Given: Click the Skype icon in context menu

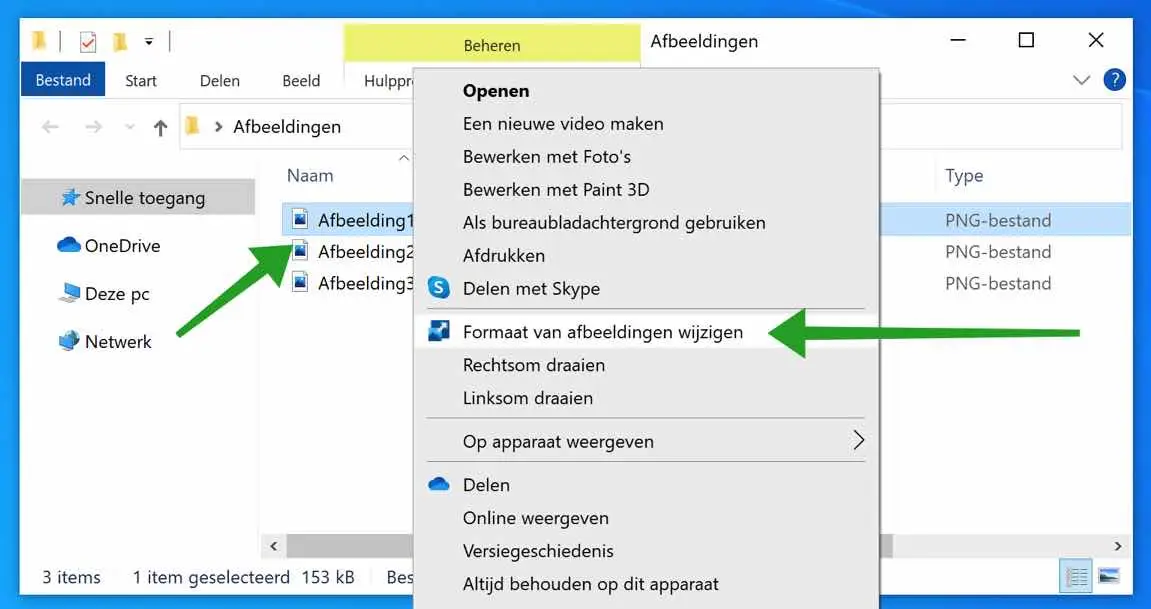Looking at the screenshot, I should coord(439,288).
